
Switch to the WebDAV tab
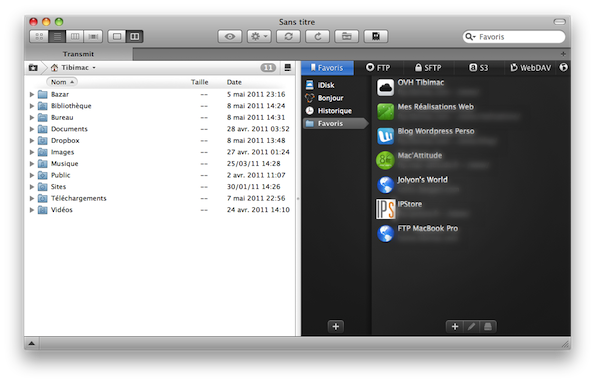[530, 68]
